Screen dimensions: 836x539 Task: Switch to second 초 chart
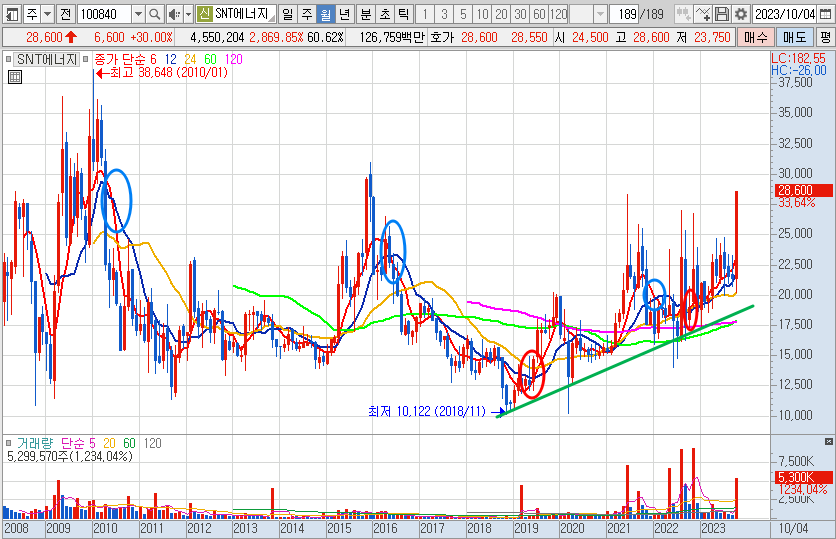[385, 14]
